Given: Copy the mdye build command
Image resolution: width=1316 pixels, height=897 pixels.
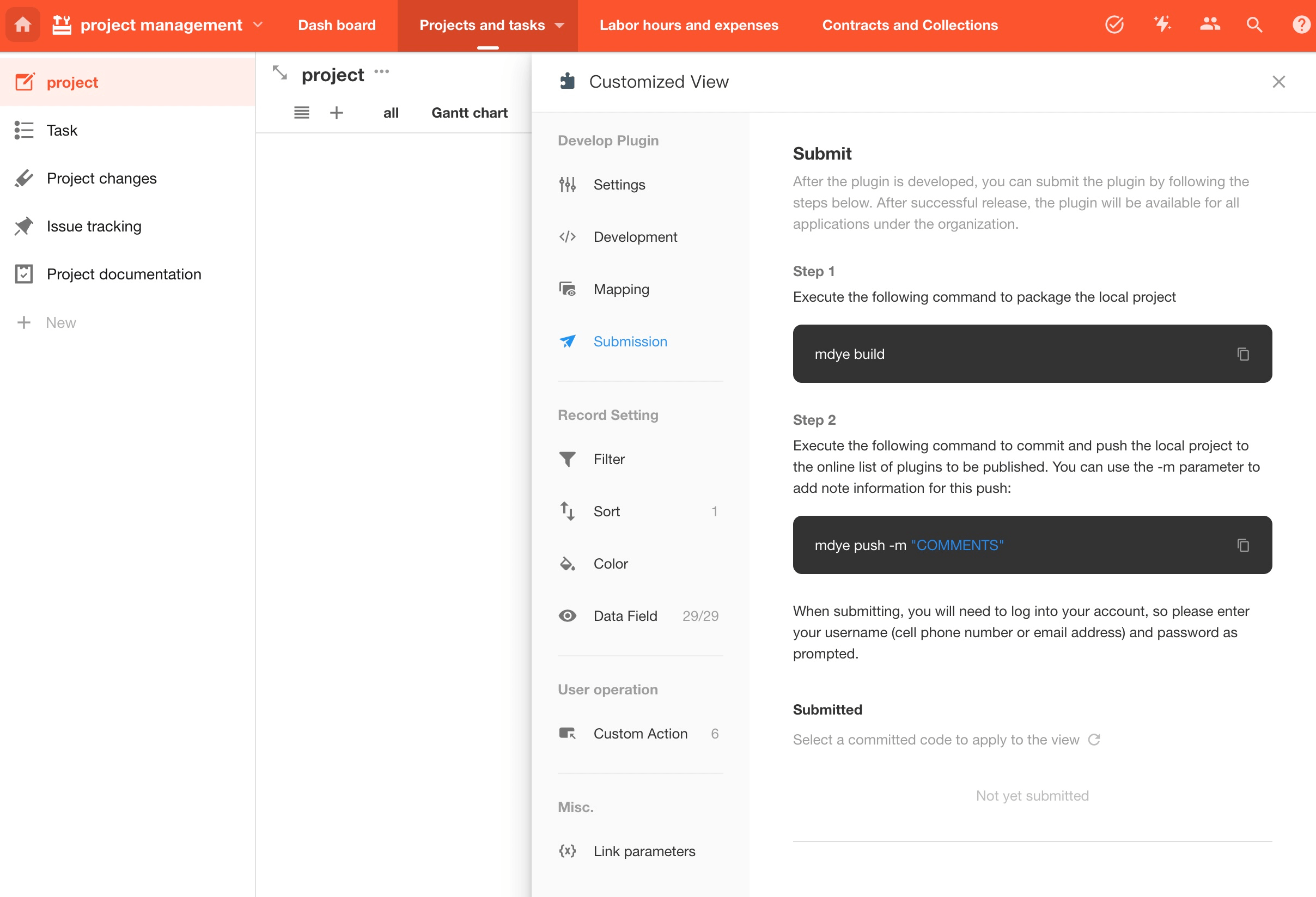Looking at the screenshot, I should (1242, 354).
